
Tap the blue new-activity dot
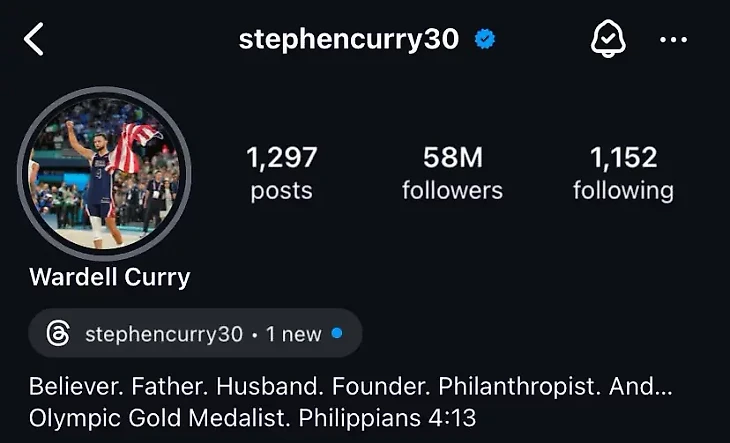coord(337,333)
